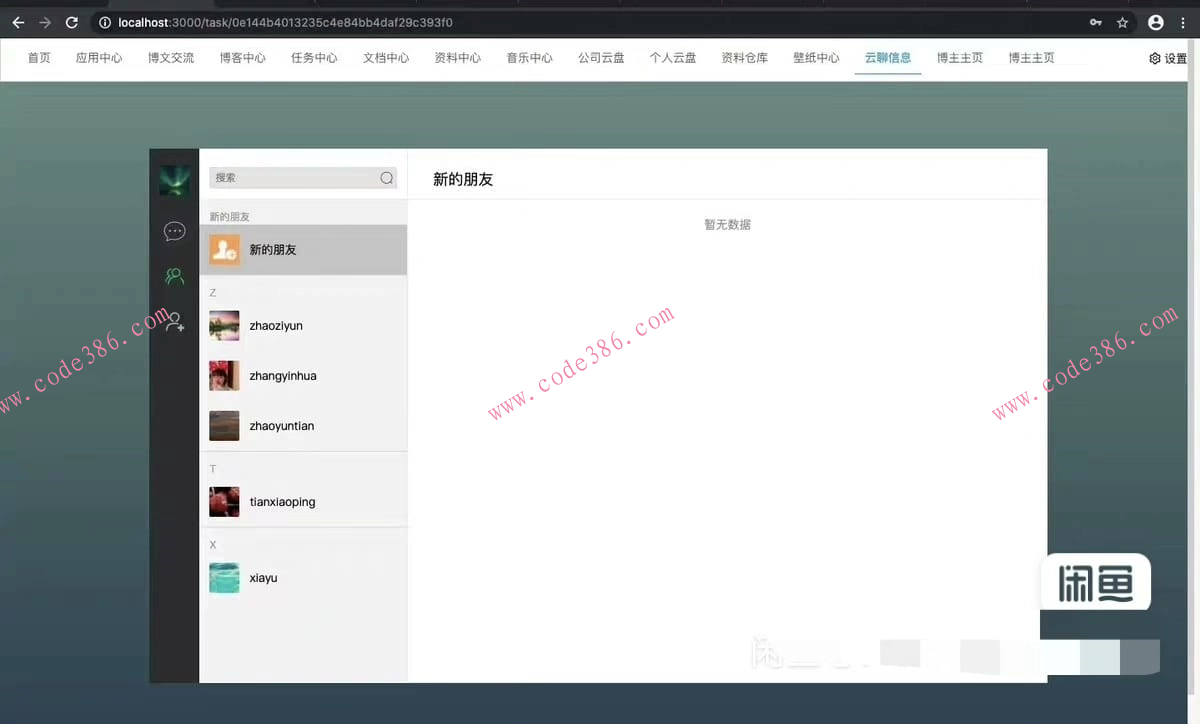Switch to 博文交流 tab
The image size is (1200, 724).
click(171, 58)
